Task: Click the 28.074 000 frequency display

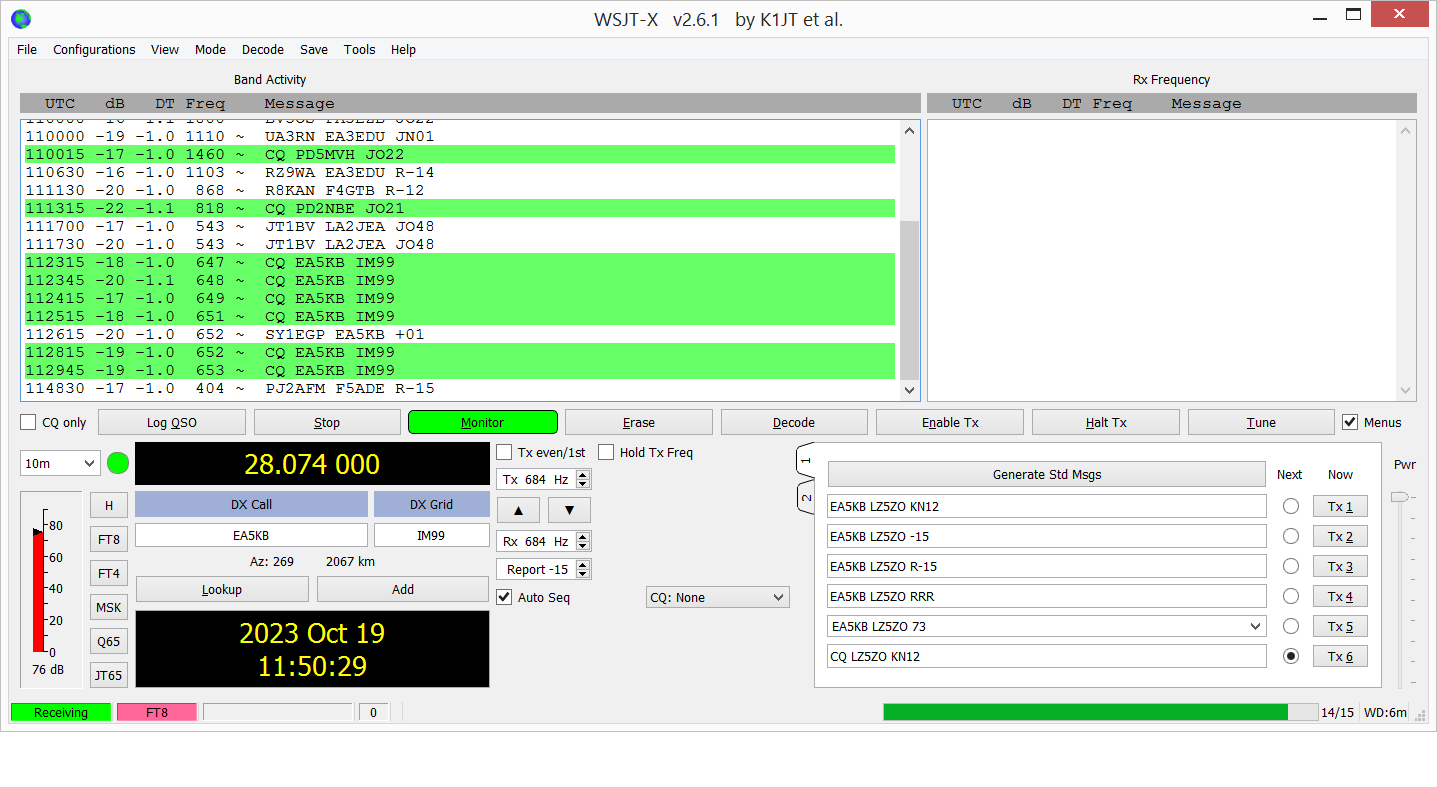Action: click(x=312, y=465)
